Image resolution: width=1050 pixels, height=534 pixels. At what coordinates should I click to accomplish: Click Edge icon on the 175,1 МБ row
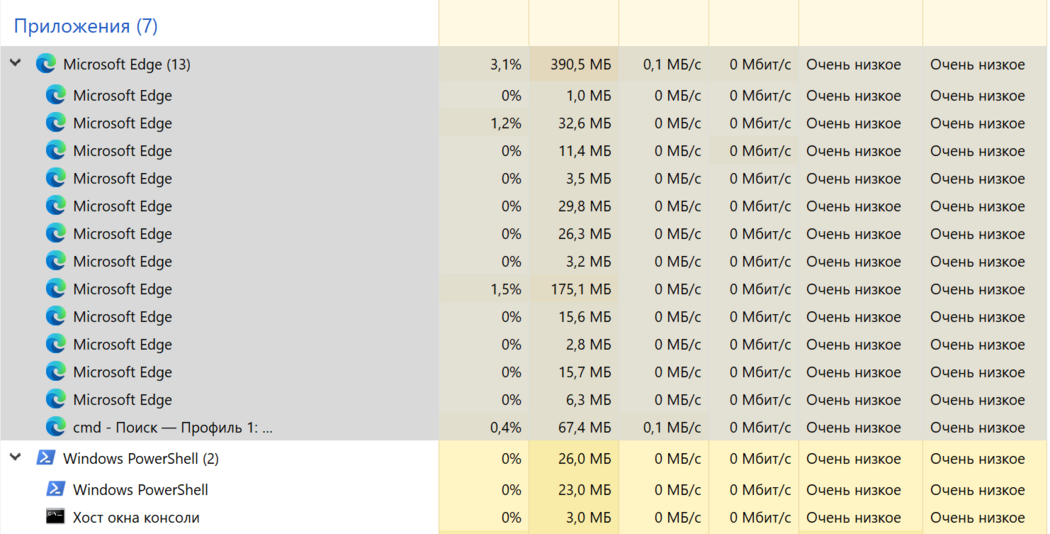coord(56,289)
